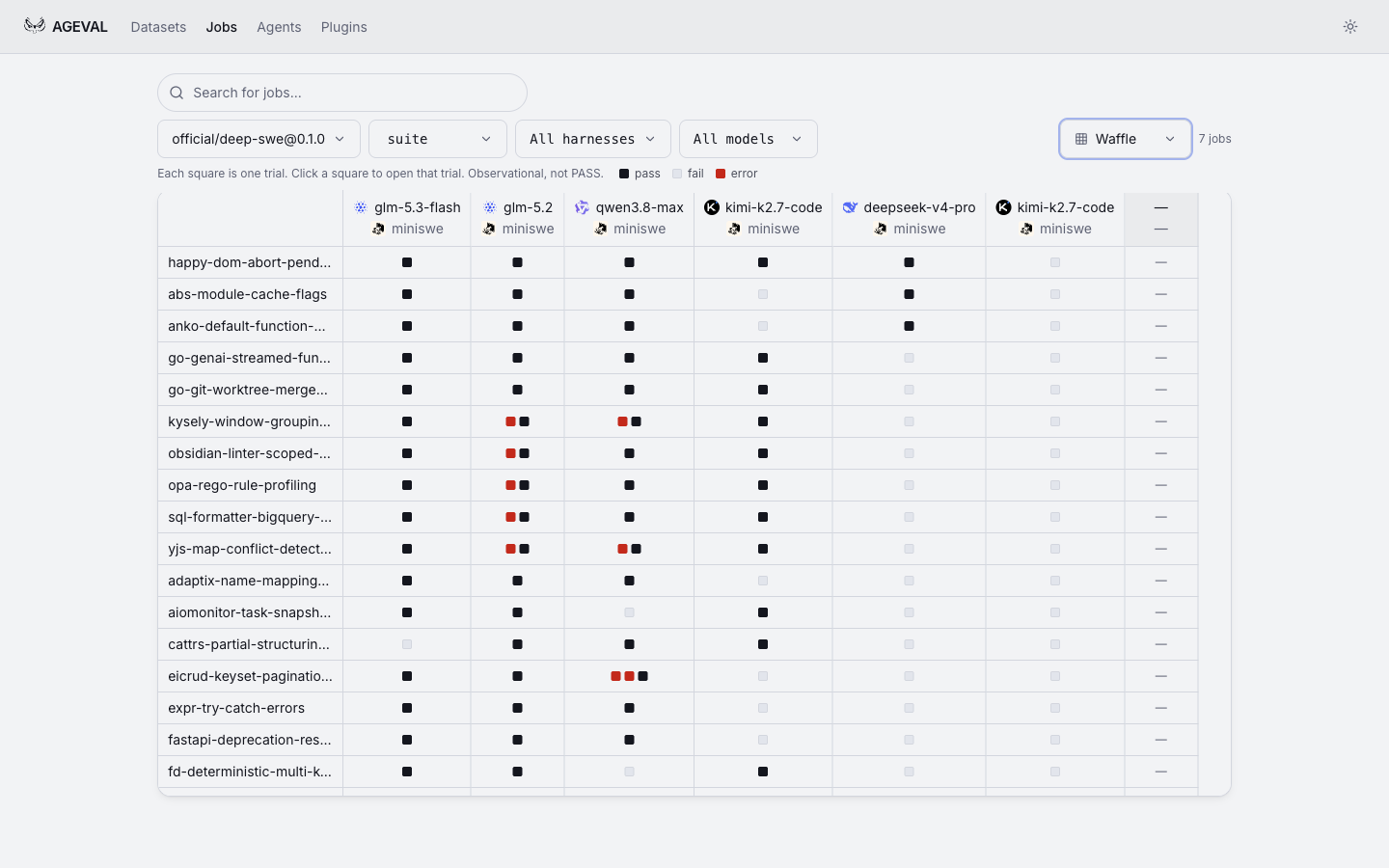This screenshot has width=1389, height=868.
Task: Click the glm-5.3-flash column header
Action: pyautogui.click(x=407, y=218)
